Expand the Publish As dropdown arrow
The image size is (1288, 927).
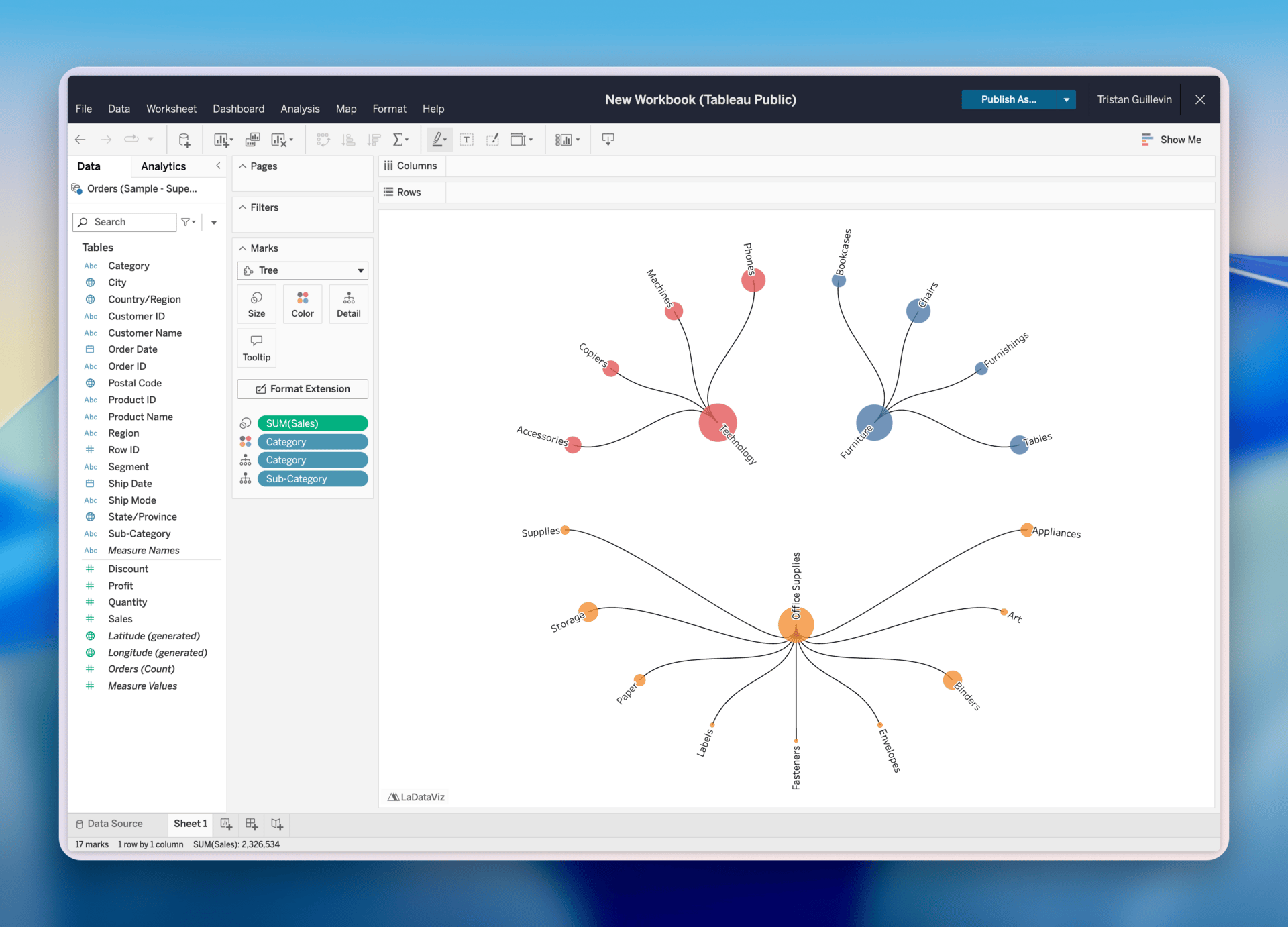click(1066, 99)
